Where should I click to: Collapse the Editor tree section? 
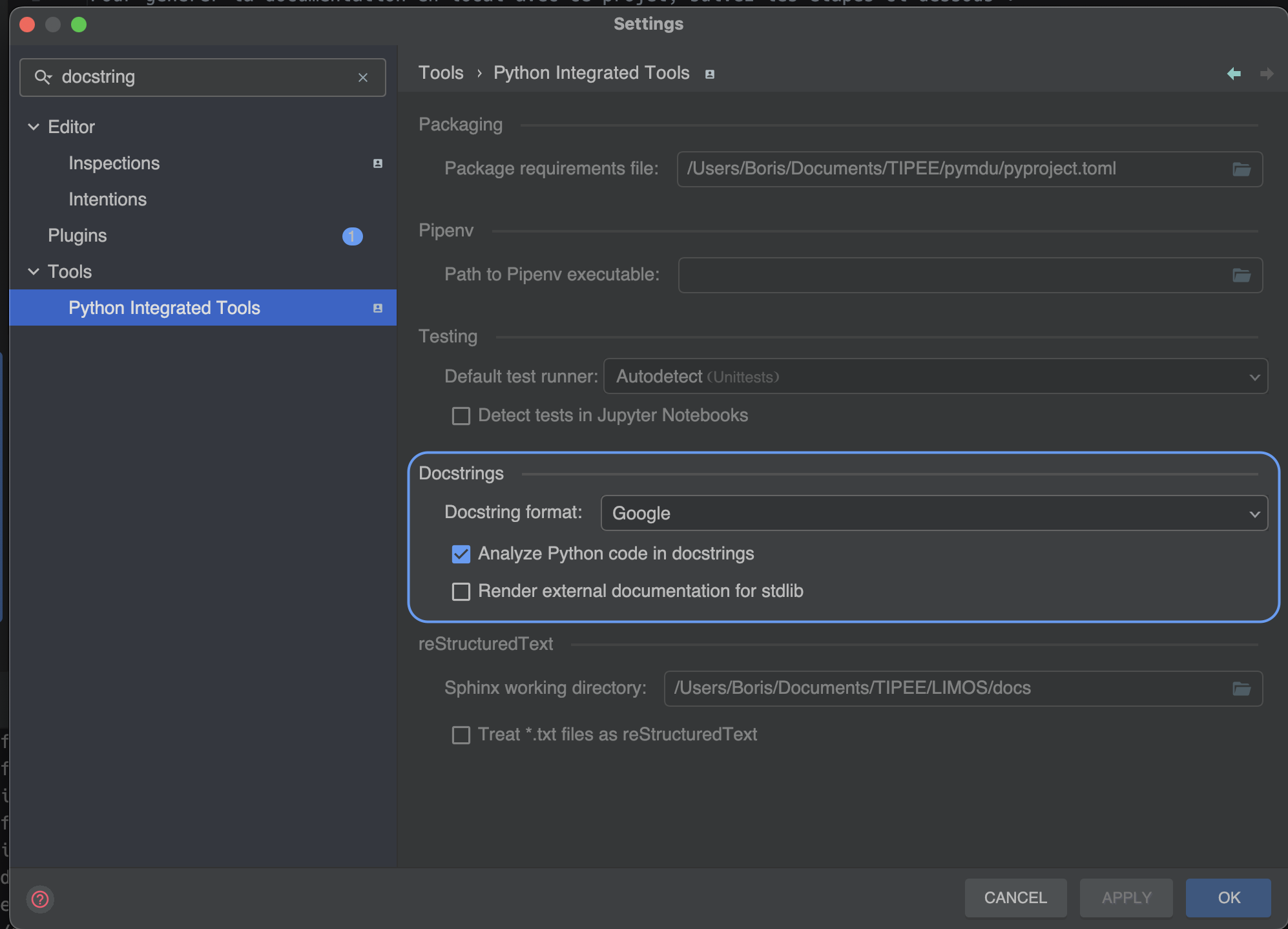[x=34, y=127]
